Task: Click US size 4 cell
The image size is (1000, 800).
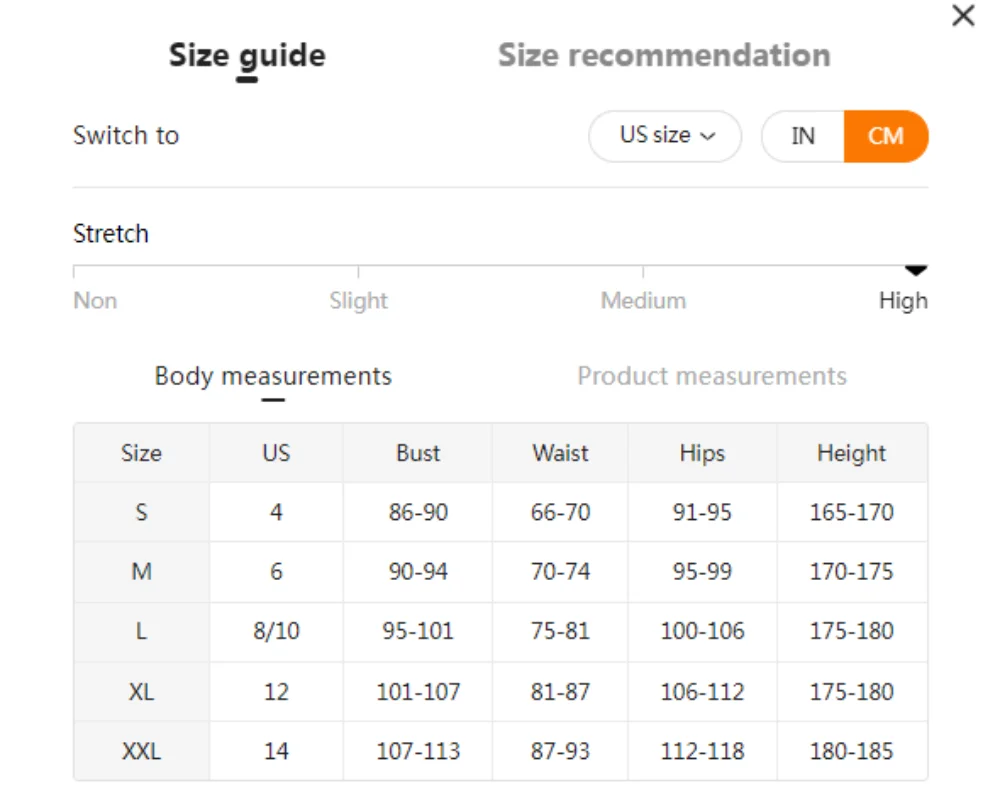Action: pos(276,512)
